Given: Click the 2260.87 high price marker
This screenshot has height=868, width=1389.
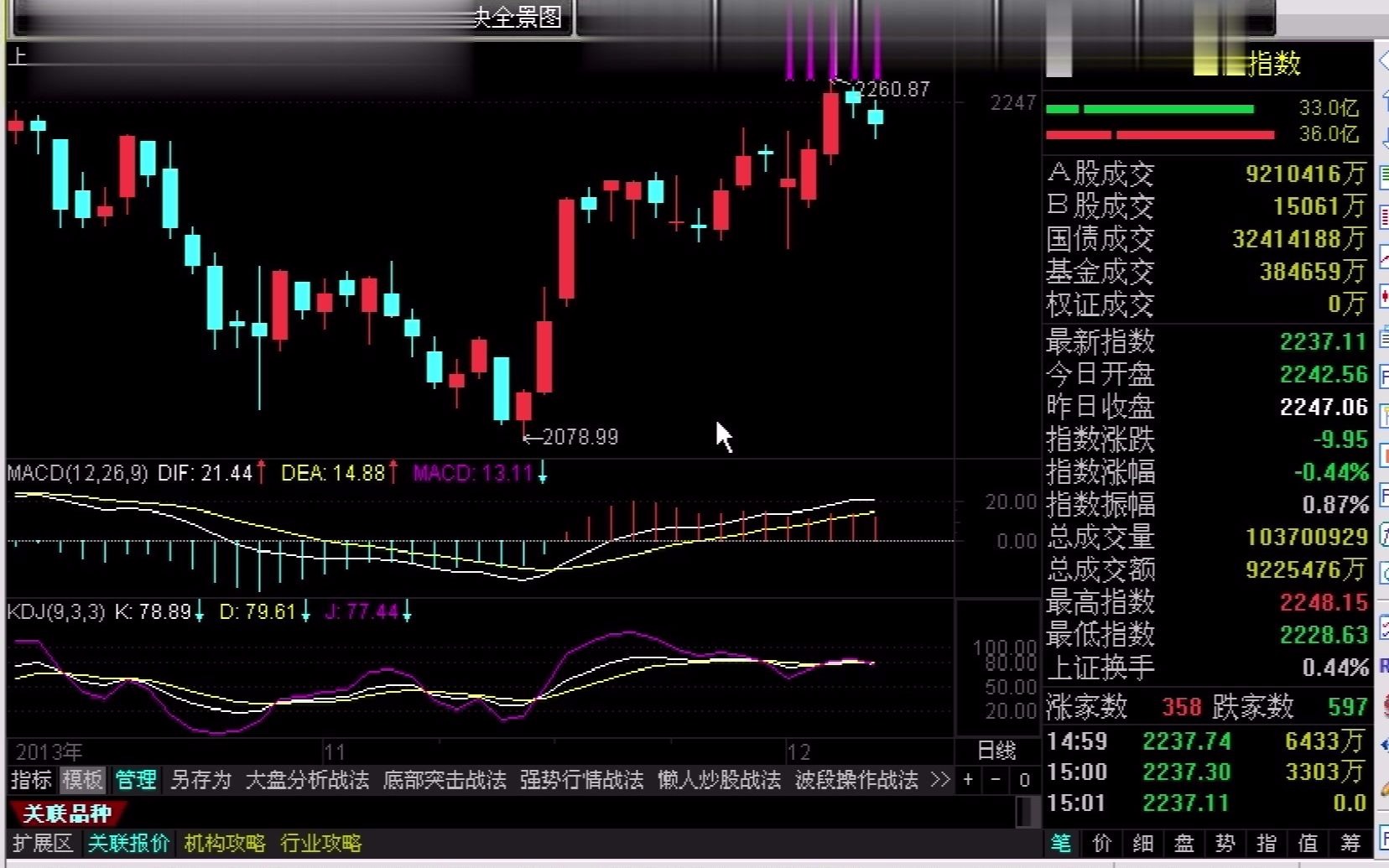Looking at the screenshot, I should 894,89.
